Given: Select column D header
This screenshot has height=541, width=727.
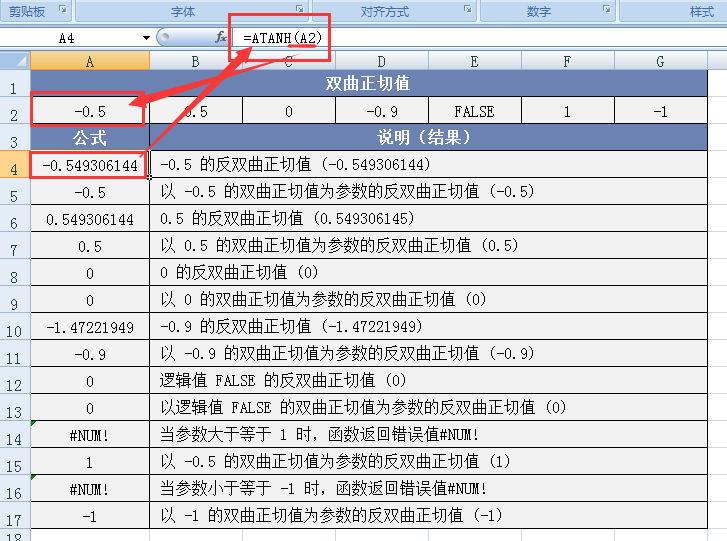Looking at the screenshot, I should tap(382, 61).
